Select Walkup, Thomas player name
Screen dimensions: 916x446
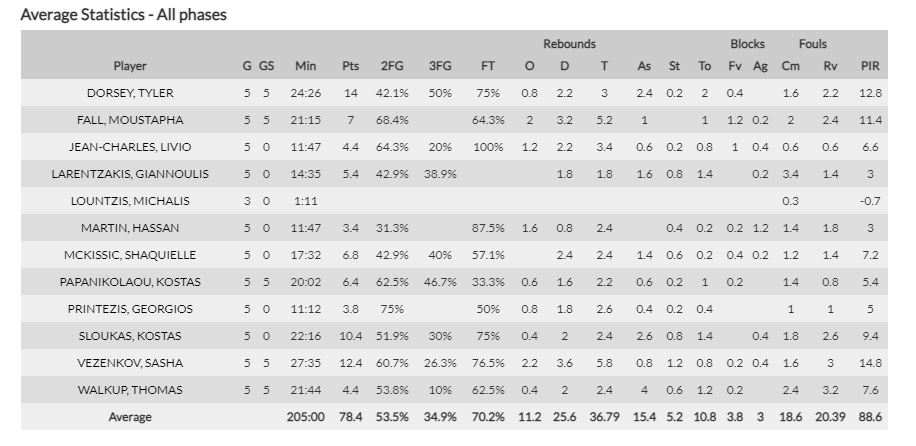[130, 390]
